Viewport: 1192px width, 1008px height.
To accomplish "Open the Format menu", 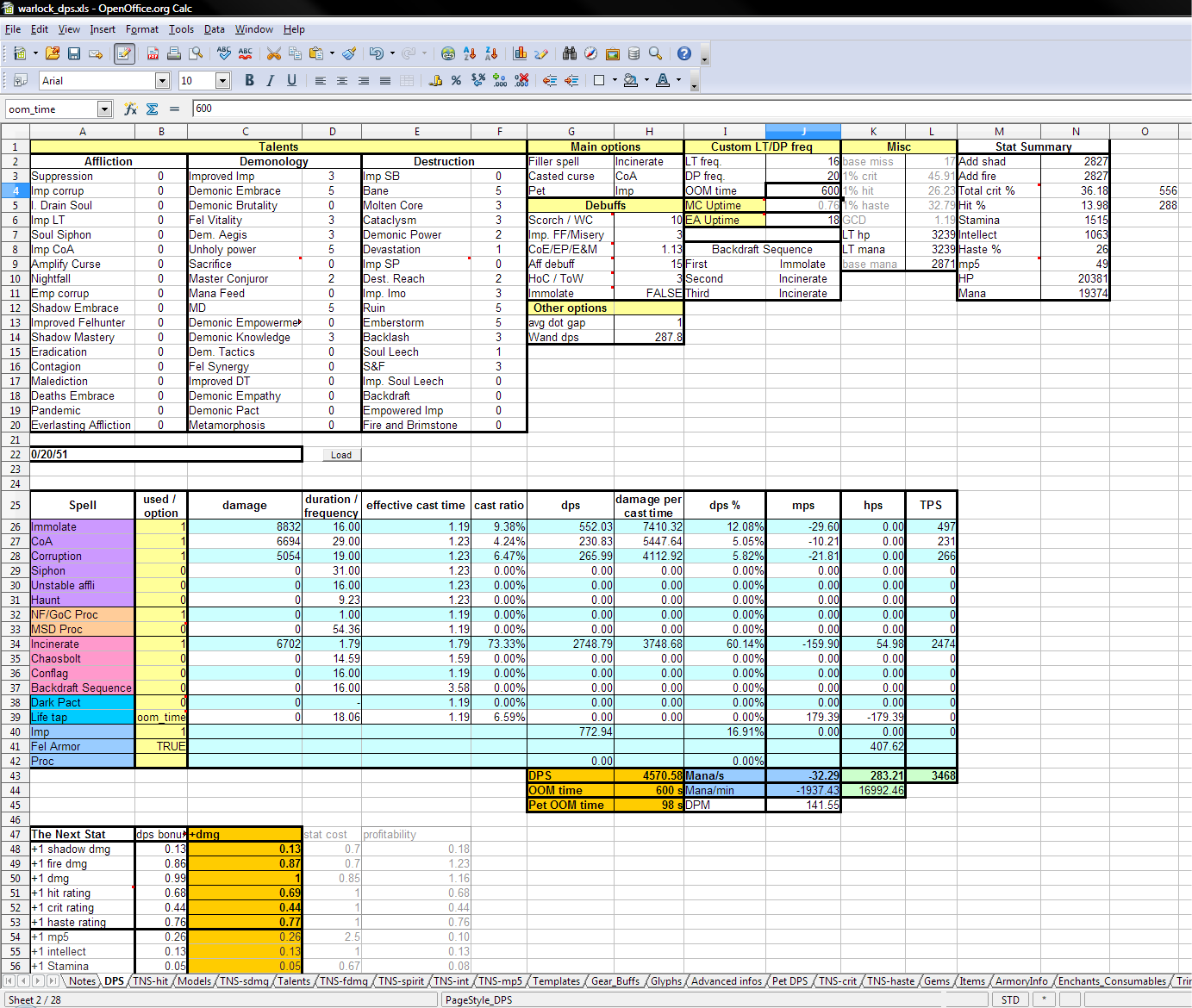I will point(141,29).
